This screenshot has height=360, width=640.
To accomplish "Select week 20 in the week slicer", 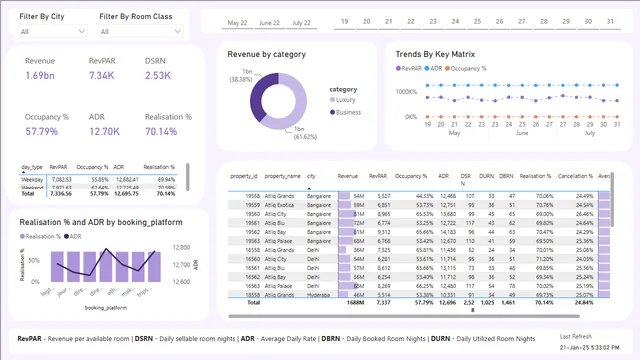I will [x=367, y=22].
